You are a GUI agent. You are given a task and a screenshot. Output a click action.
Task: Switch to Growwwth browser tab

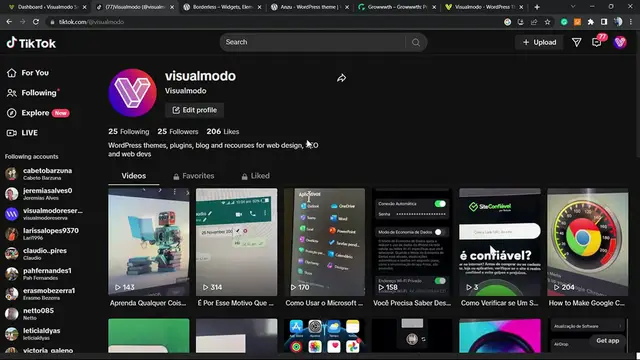[x=396, y=7]
